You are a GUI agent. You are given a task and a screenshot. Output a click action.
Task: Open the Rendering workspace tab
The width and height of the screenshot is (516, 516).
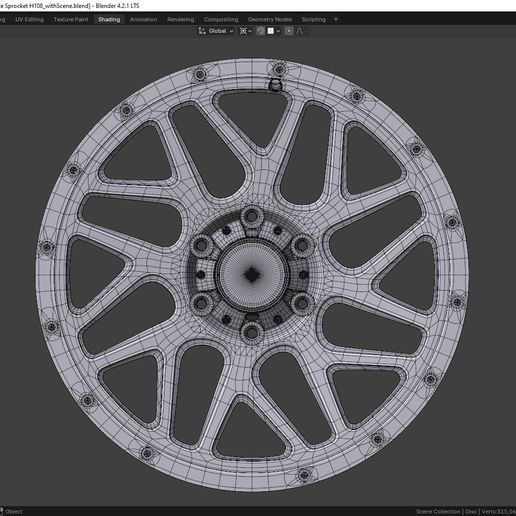180,19
